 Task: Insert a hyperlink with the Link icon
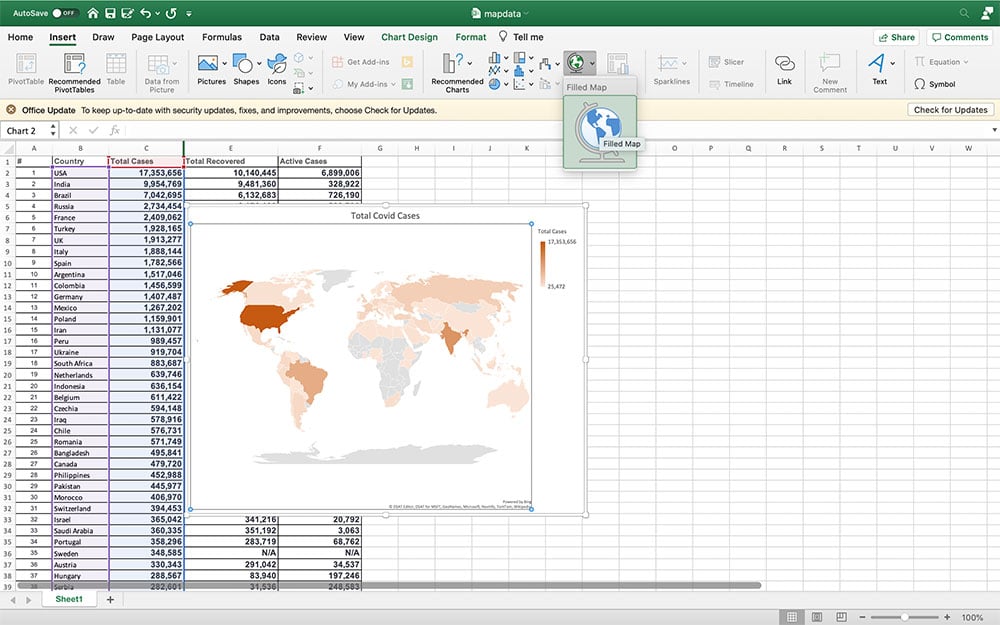pyautogui.click(x=784, y=63)
